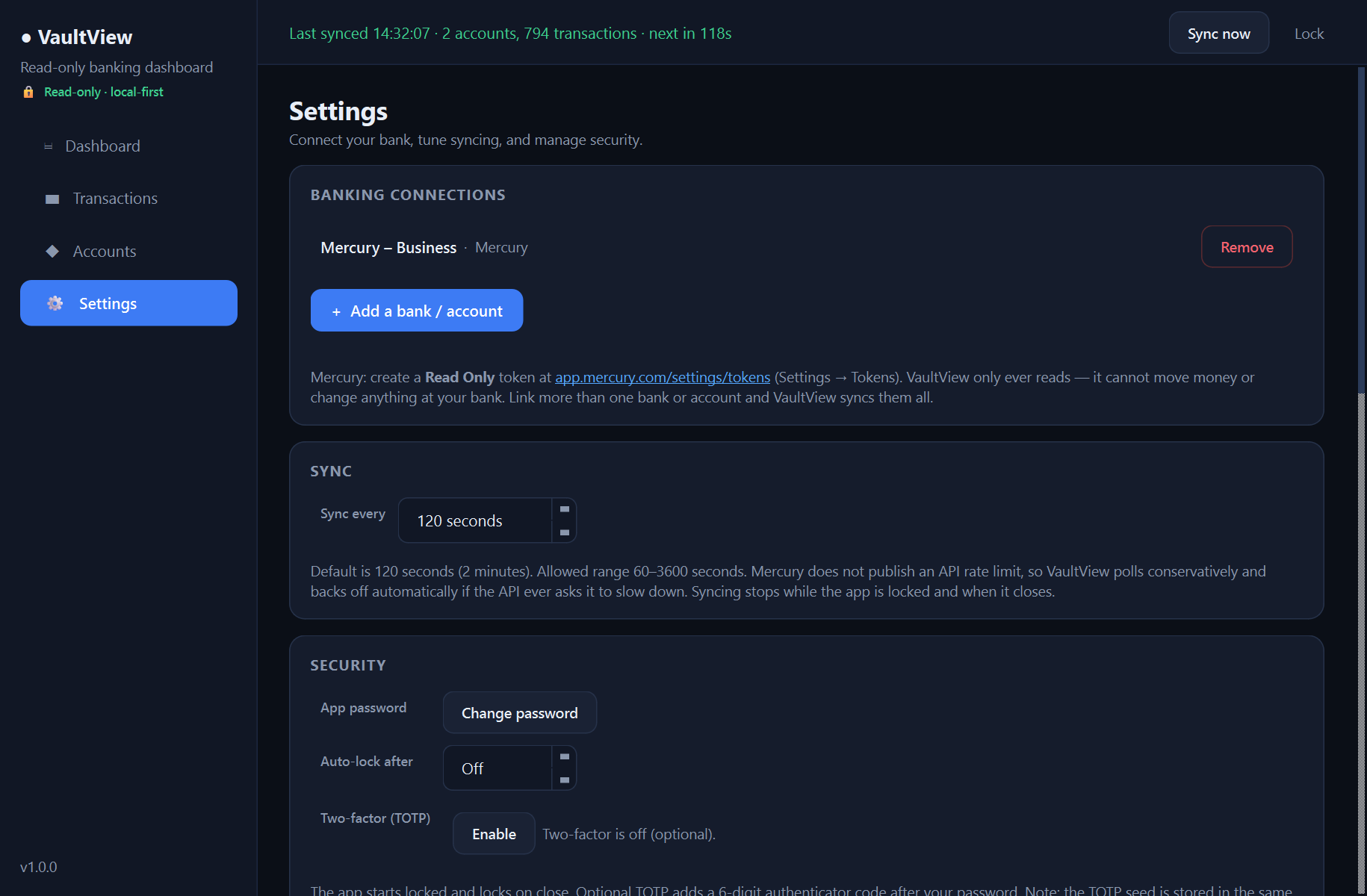
Task: Click the App password label
Action: (364, 708)
